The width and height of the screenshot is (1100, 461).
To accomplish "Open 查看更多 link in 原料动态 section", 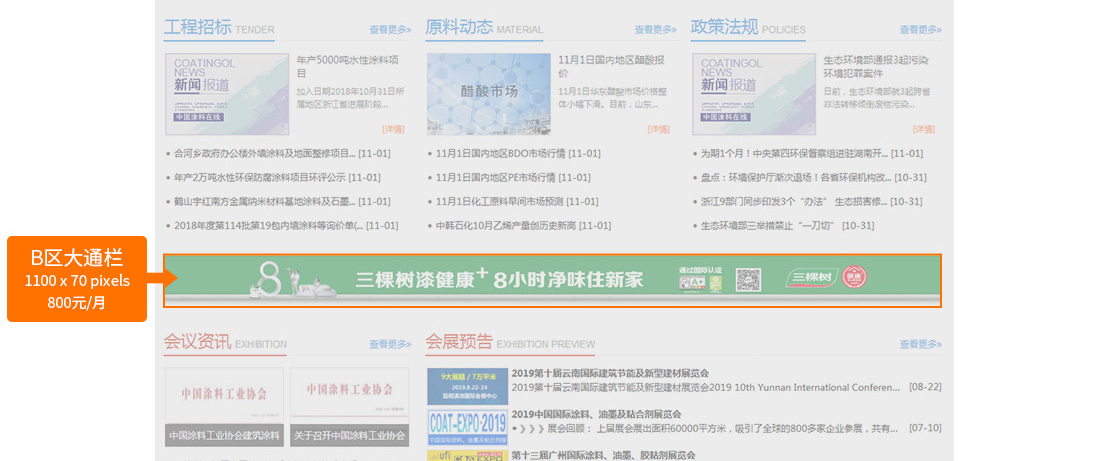I will pyautogui.click(x=655, y=30).
